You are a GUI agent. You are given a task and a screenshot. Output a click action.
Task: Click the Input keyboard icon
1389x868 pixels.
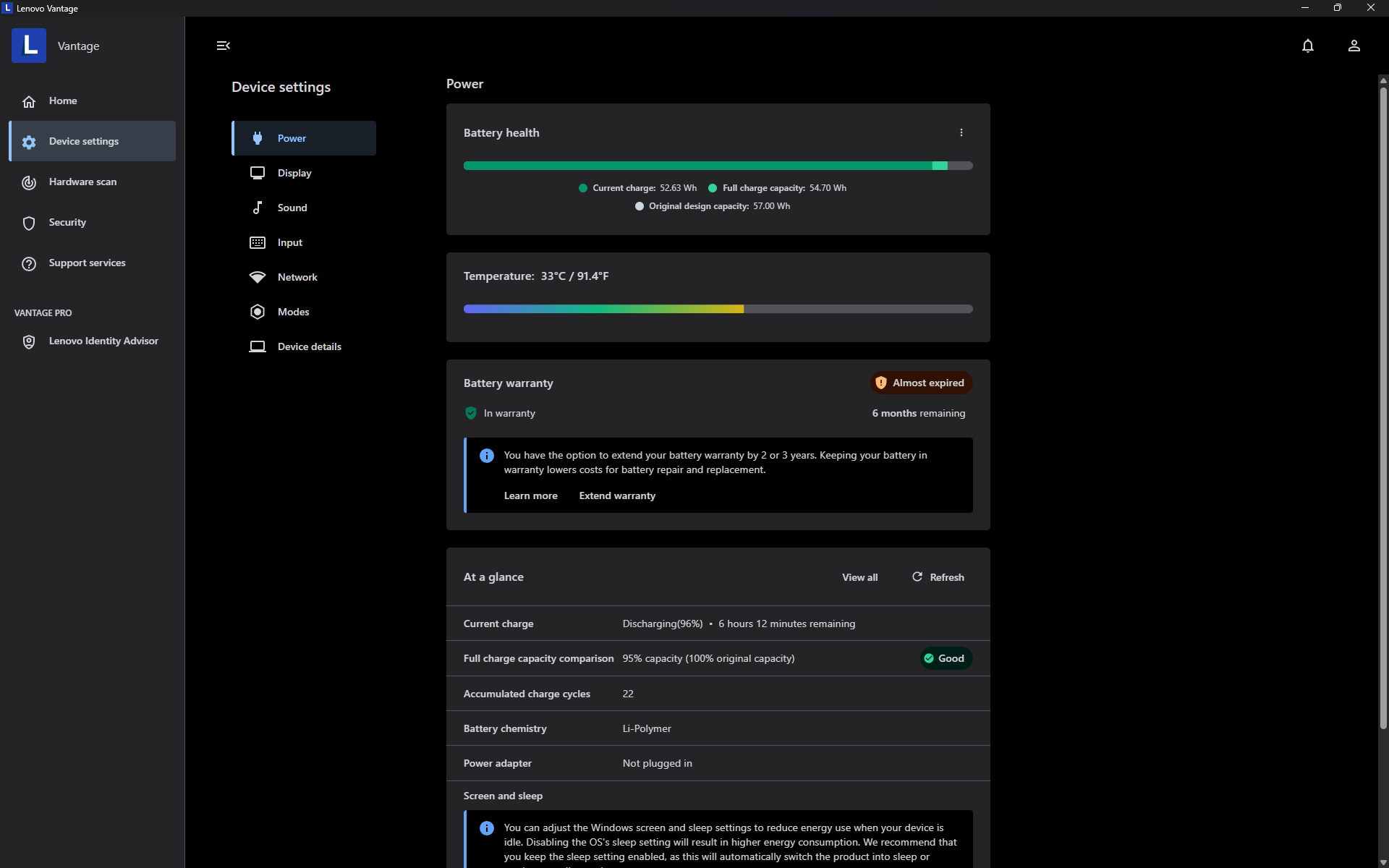tap(258, 242)
